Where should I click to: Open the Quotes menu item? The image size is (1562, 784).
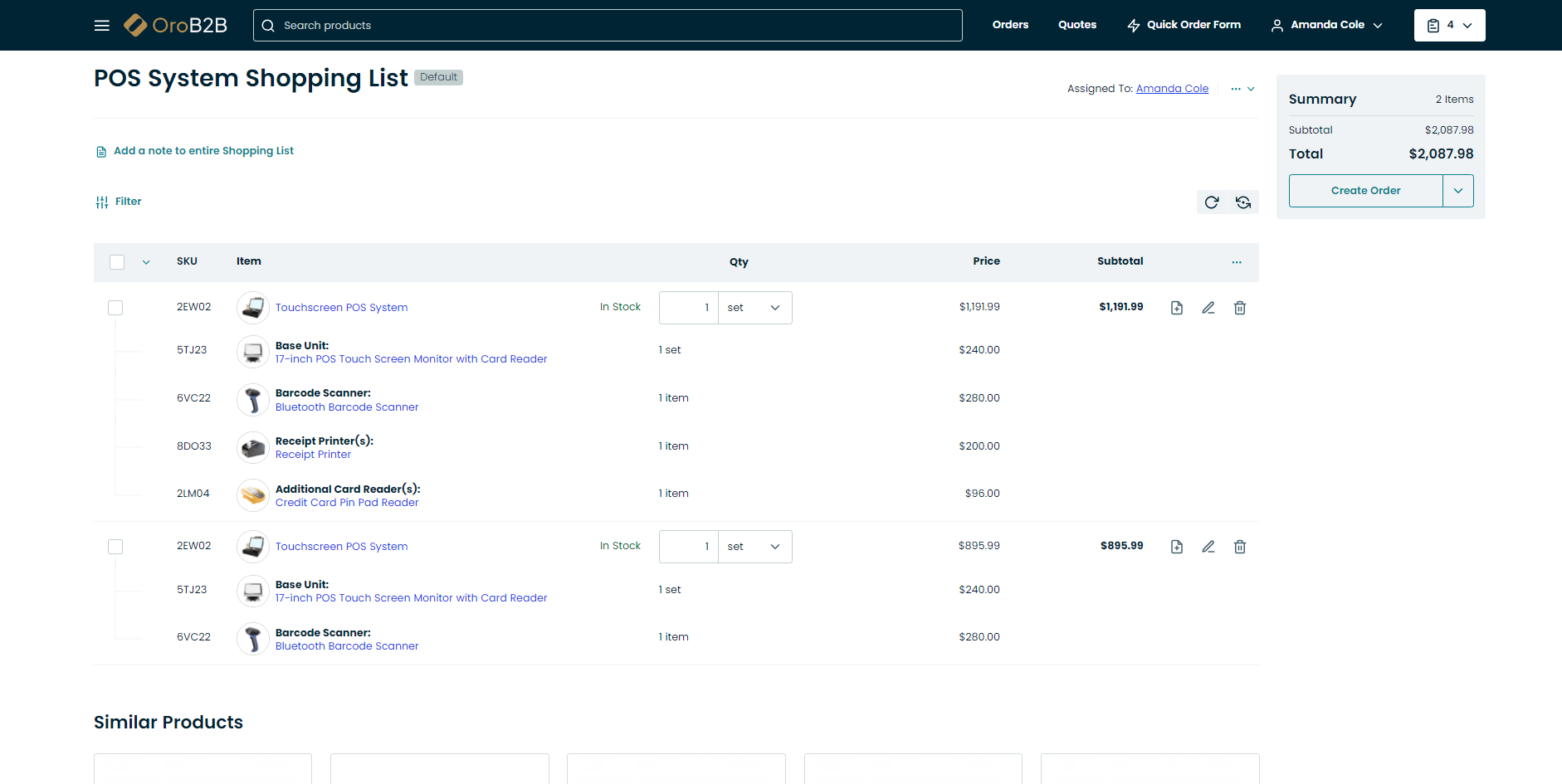click(1076, 25)
